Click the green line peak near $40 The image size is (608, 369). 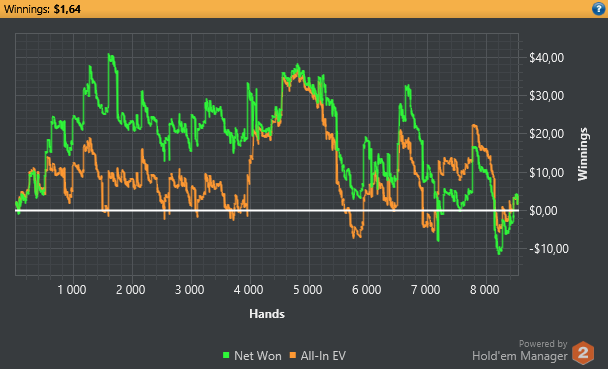pos(111,55)
